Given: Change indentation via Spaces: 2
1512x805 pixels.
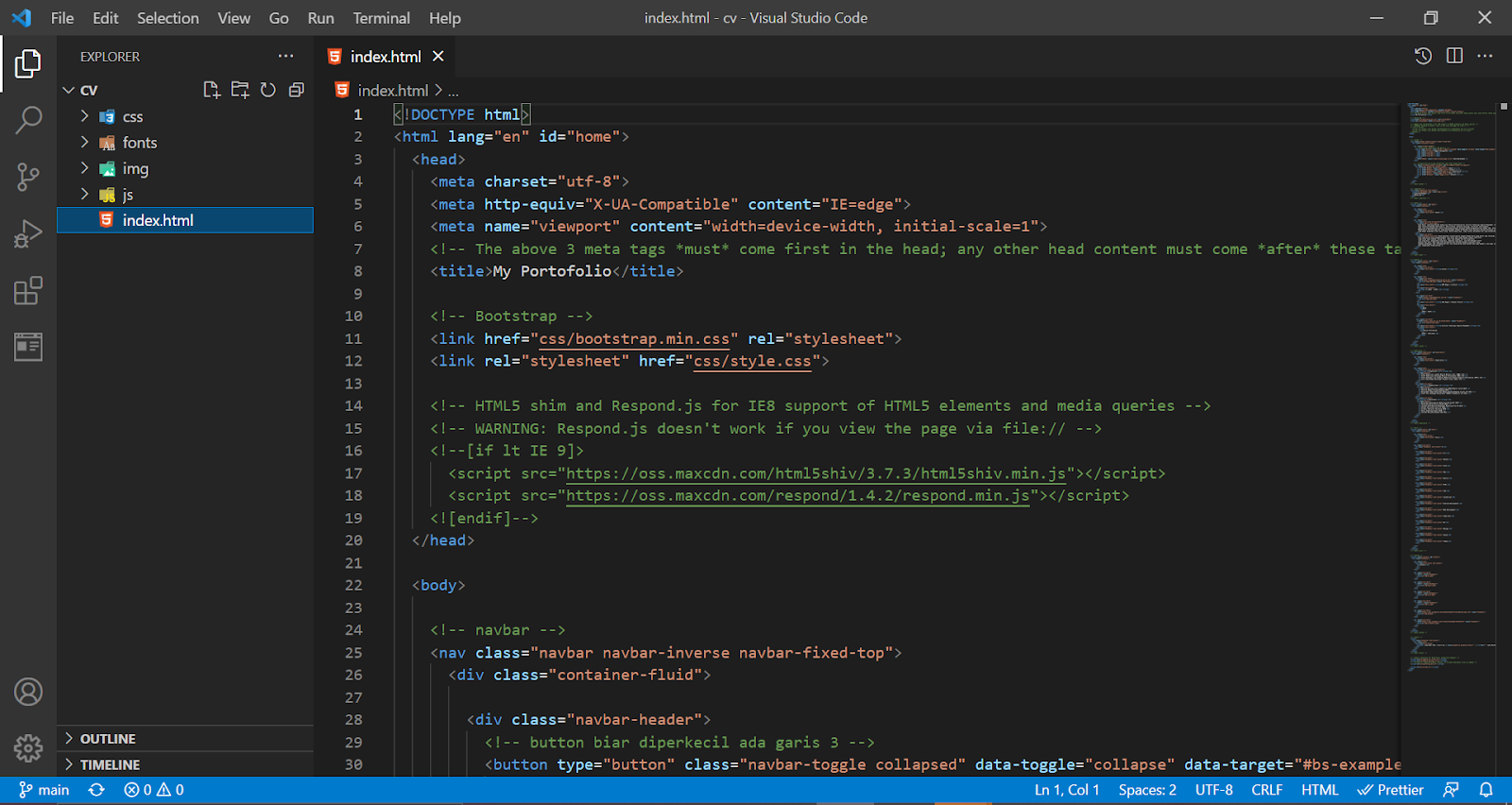Looking at the screenshot, I should pos(1147,790).
